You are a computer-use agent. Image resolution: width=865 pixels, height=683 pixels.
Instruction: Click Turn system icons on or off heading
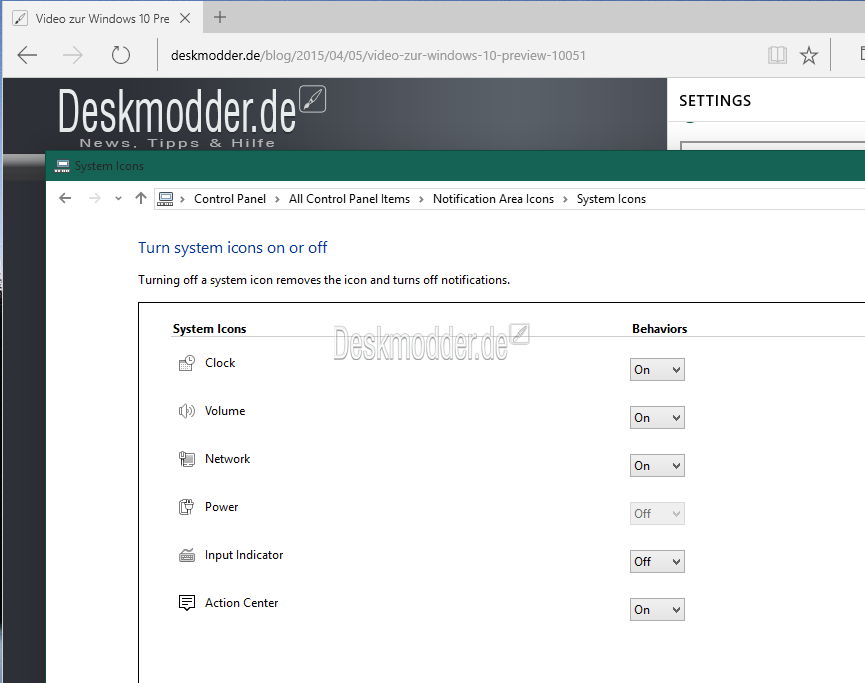tap(232, 247)
